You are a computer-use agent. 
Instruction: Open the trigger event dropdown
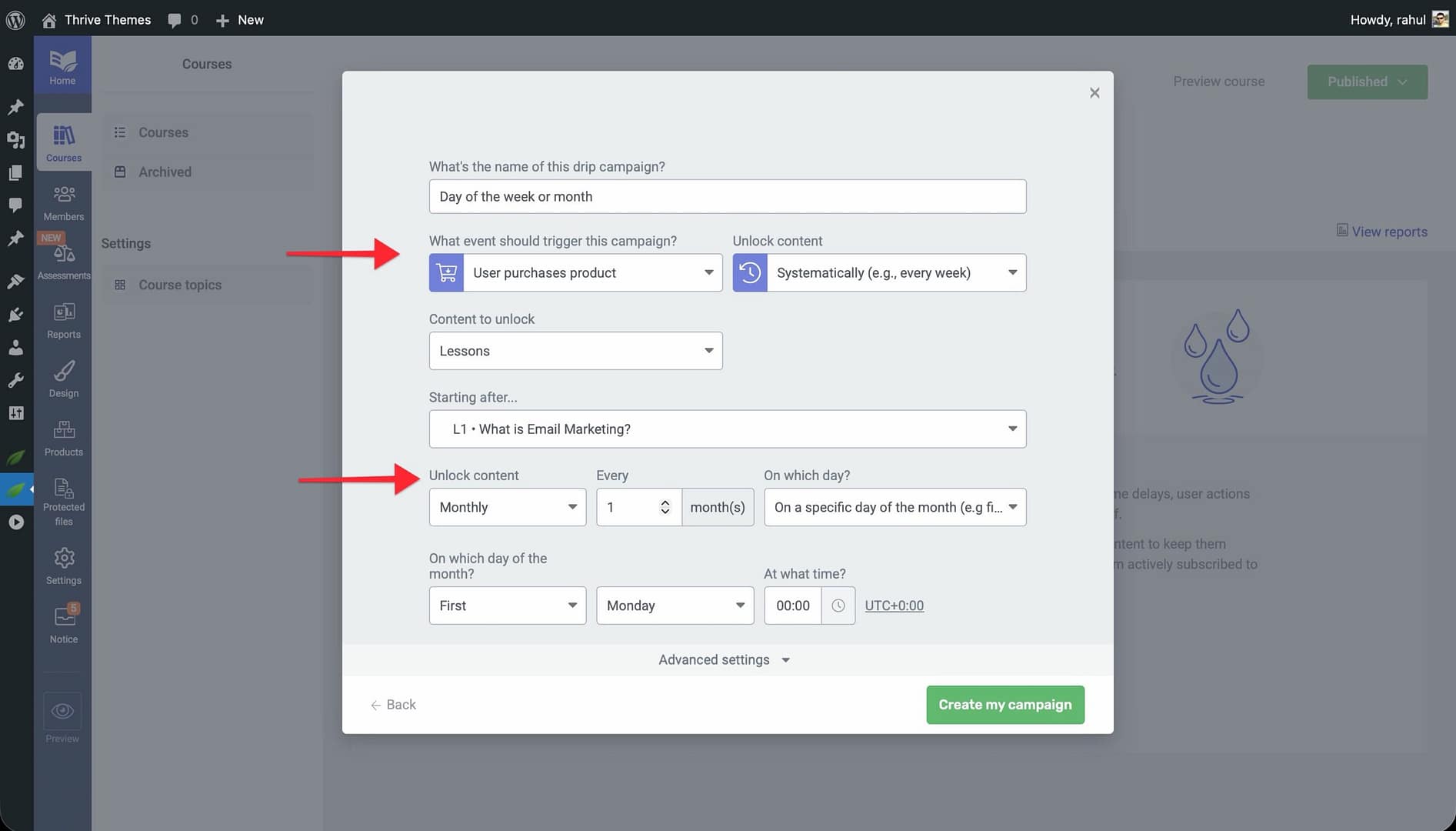[591, 272]
